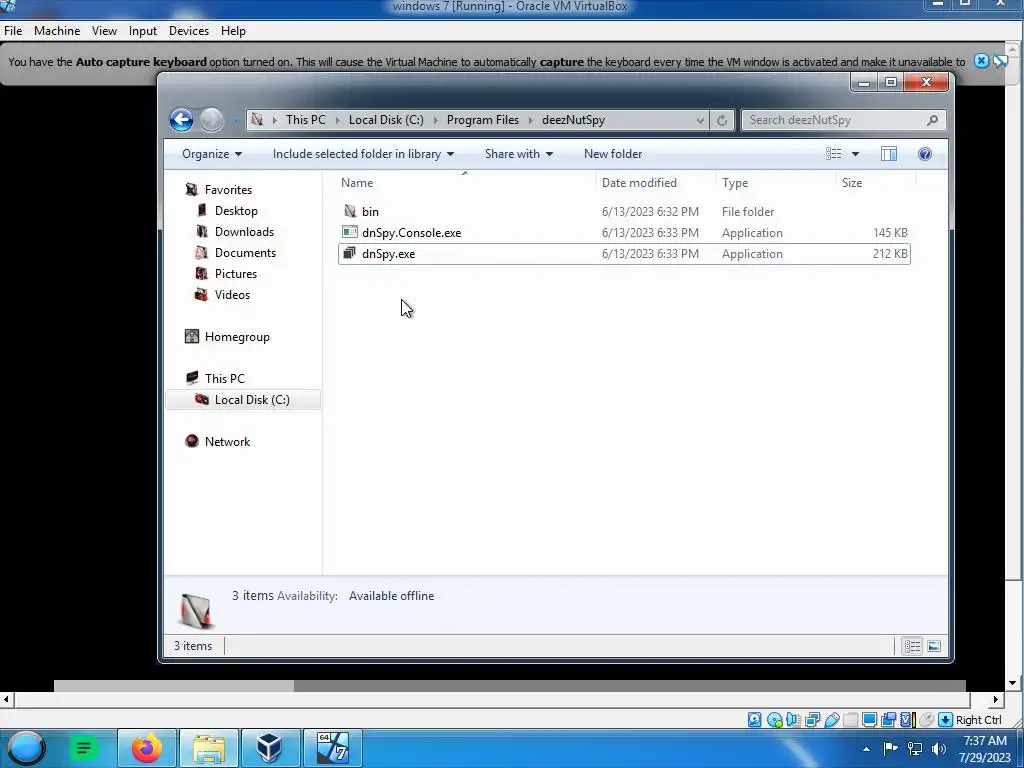The image size is (1024, 768).
Task: Open Homegroup in navigation pane
Action: (x=236, y=336)
